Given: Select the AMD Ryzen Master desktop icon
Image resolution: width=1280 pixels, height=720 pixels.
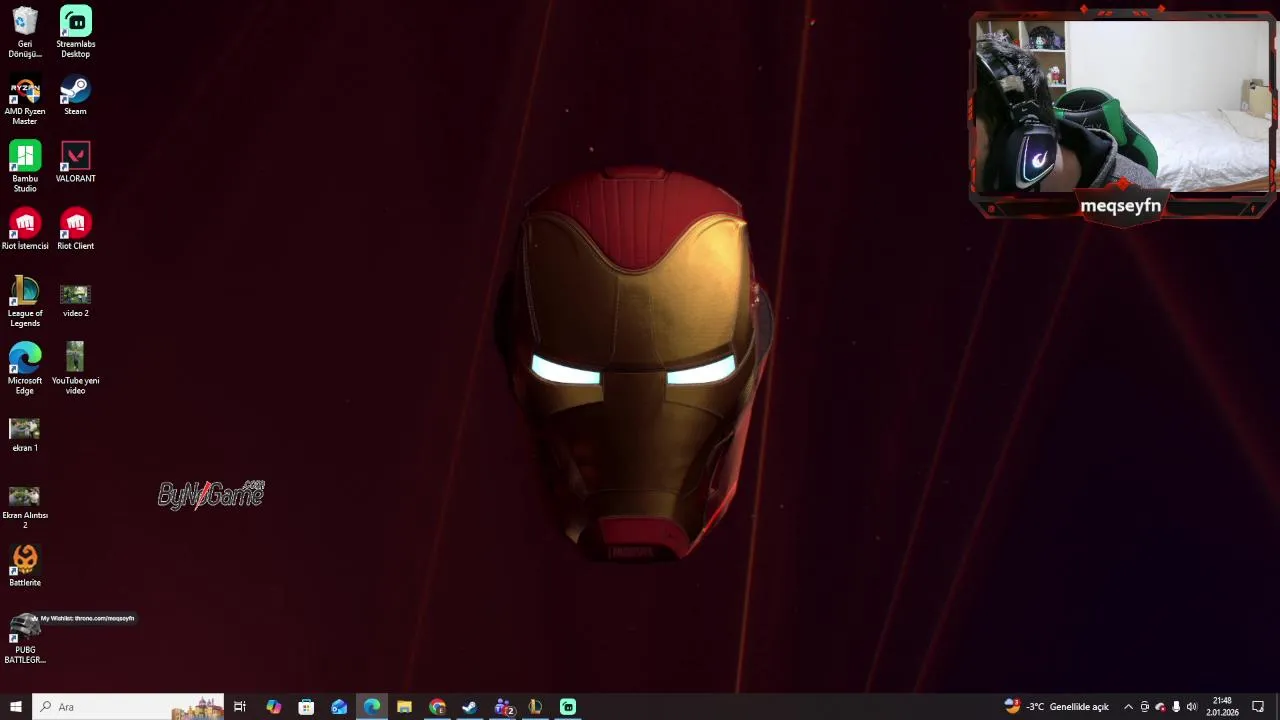Looking at the screenshot, I should coord(25,101).
